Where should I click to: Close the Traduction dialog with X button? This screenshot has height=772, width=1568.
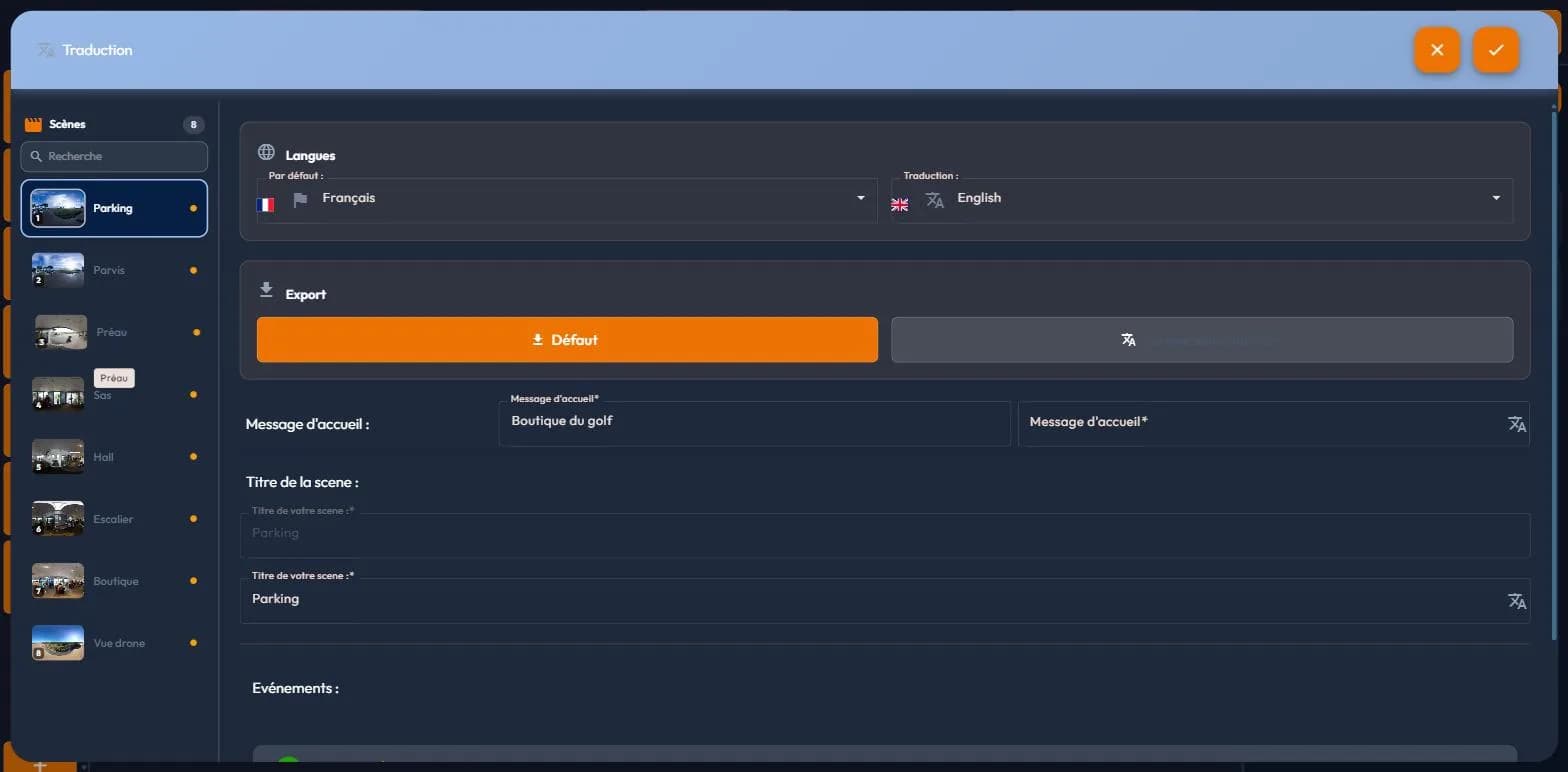tap(1437, 50)
